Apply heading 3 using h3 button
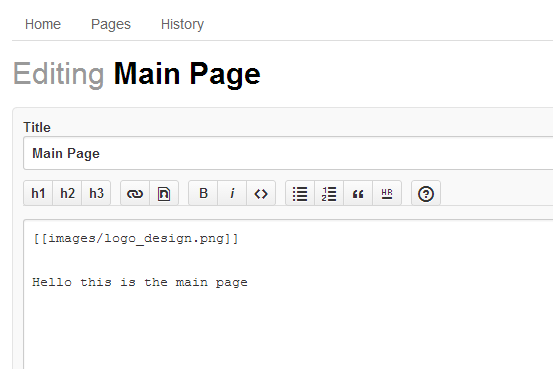The image size is (553, 369). point(96,193)
